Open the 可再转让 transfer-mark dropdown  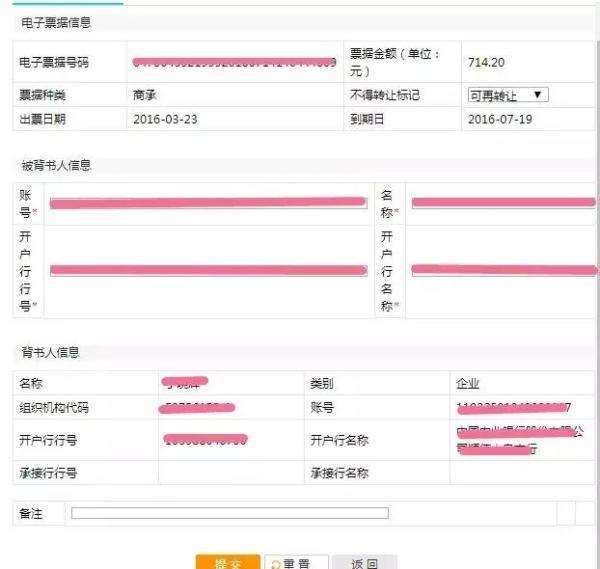pyautogui.click(x=508, y=95)
